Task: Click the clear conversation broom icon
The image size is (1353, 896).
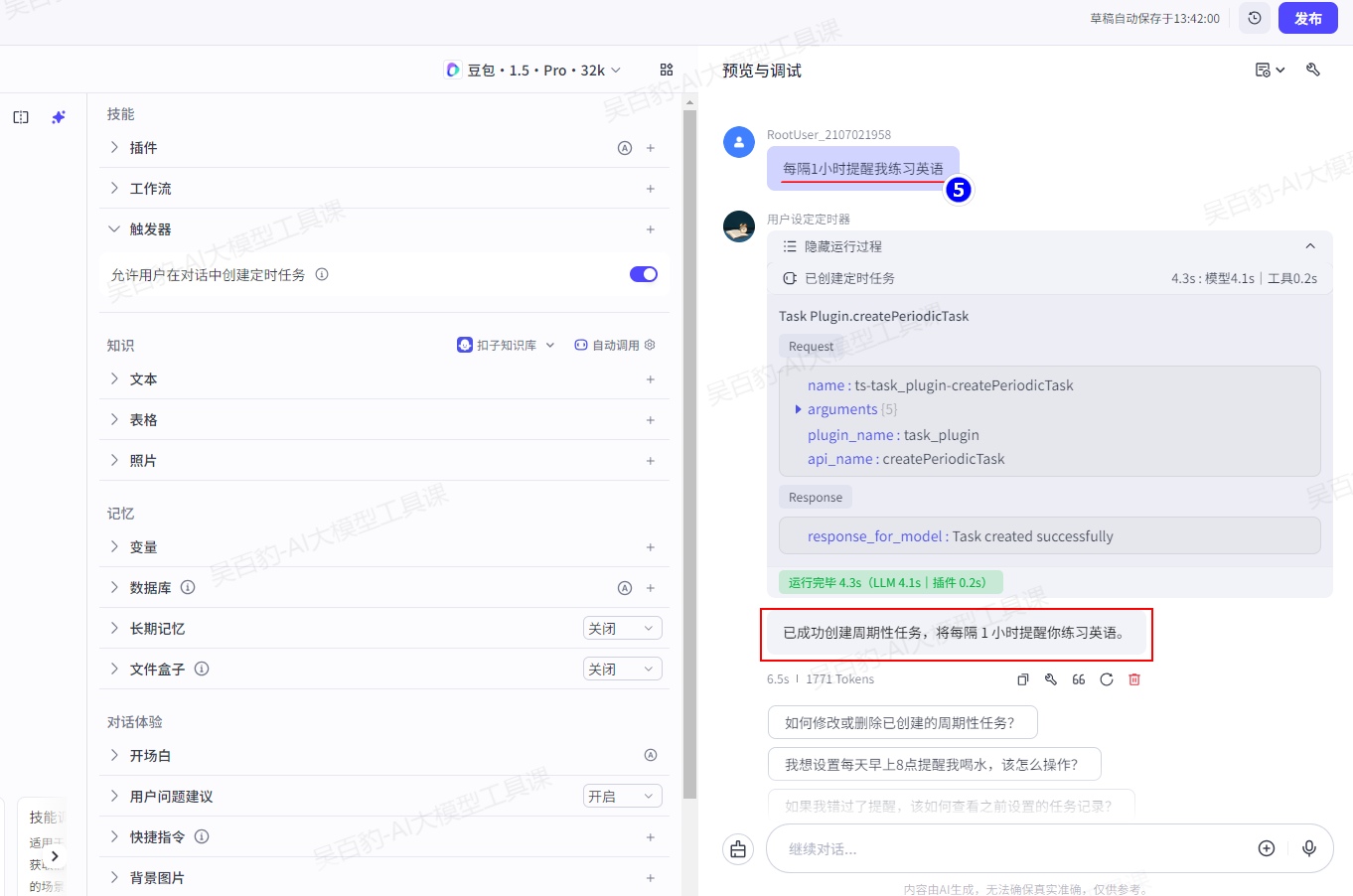Action: click(x=738, y=849)
